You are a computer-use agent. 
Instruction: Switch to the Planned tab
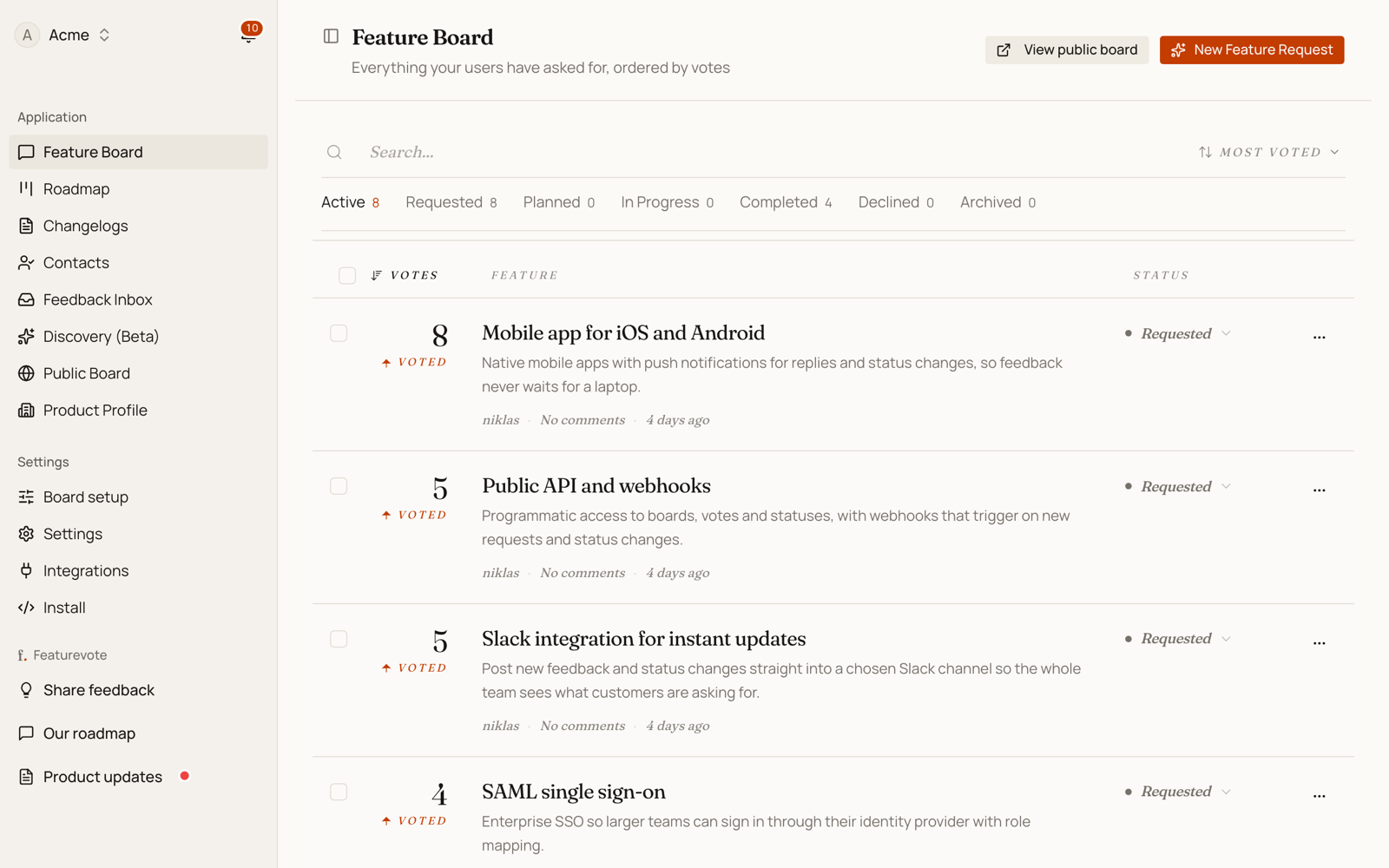click(559, 202)
